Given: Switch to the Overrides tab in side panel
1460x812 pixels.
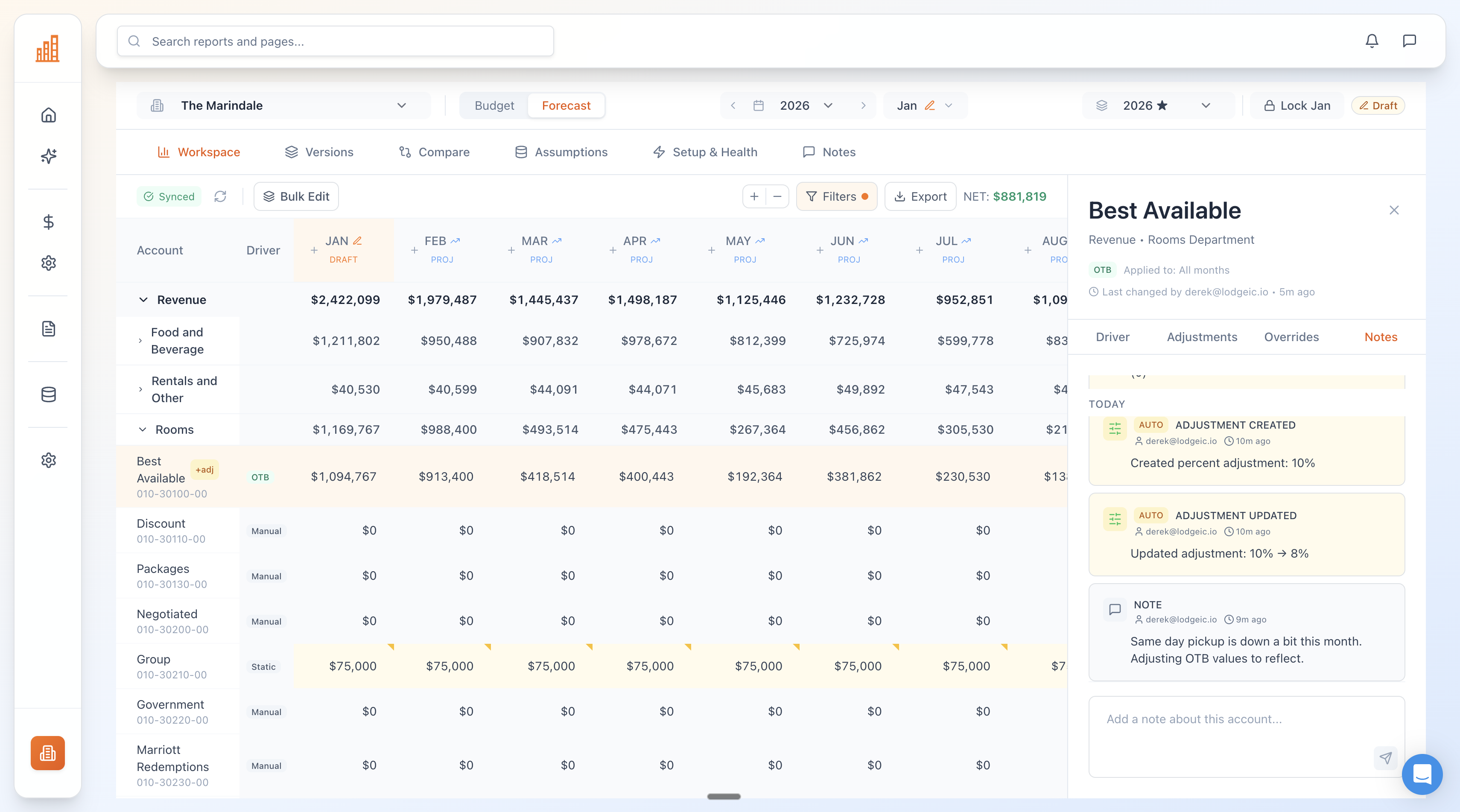Looking at the screenshot, I should click(1291, 336).
